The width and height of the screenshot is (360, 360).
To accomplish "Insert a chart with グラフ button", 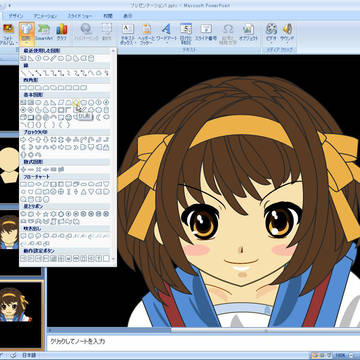I will click(62, 33).
